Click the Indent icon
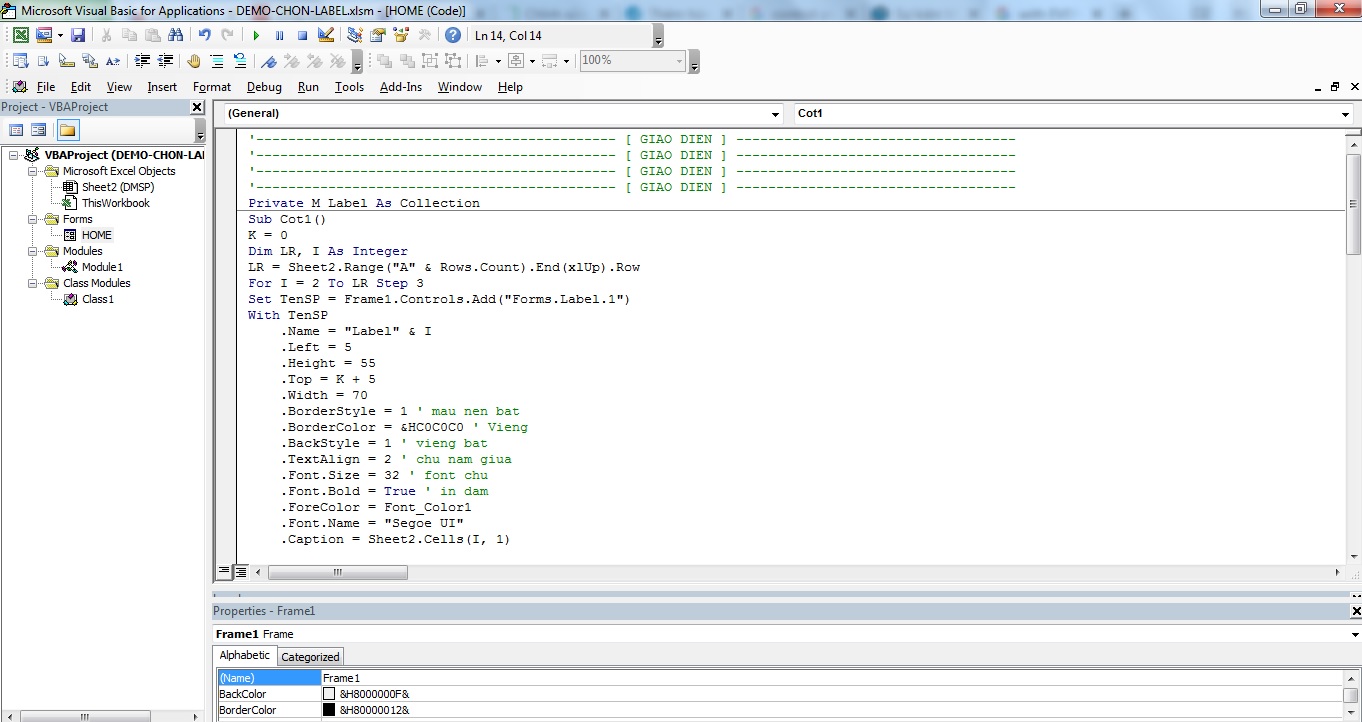The height and width of the screenshot is (722, 1362). [142, 61]
